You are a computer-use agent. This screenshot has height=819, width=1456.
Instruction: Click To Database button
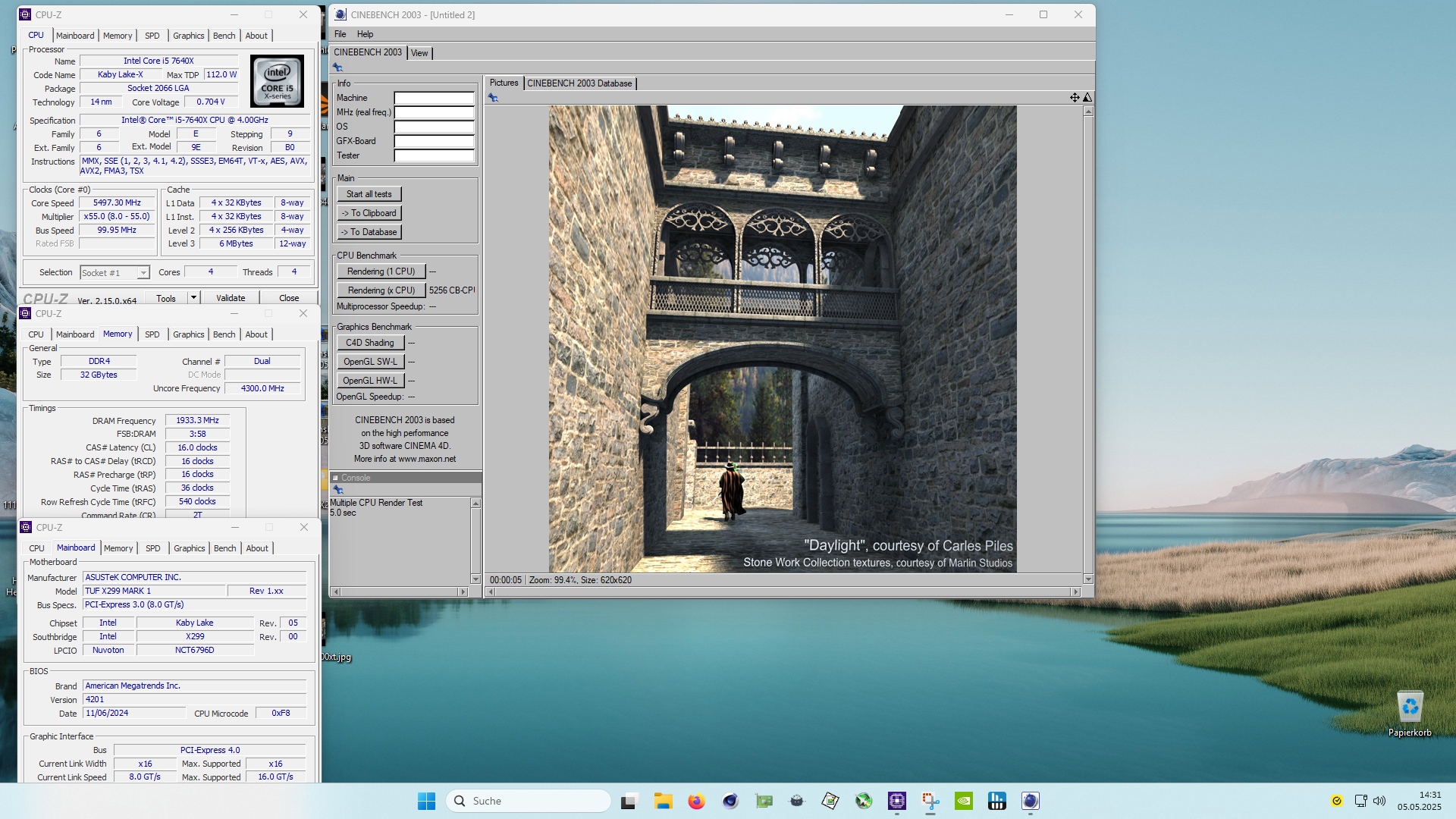(x=369, y=232)
